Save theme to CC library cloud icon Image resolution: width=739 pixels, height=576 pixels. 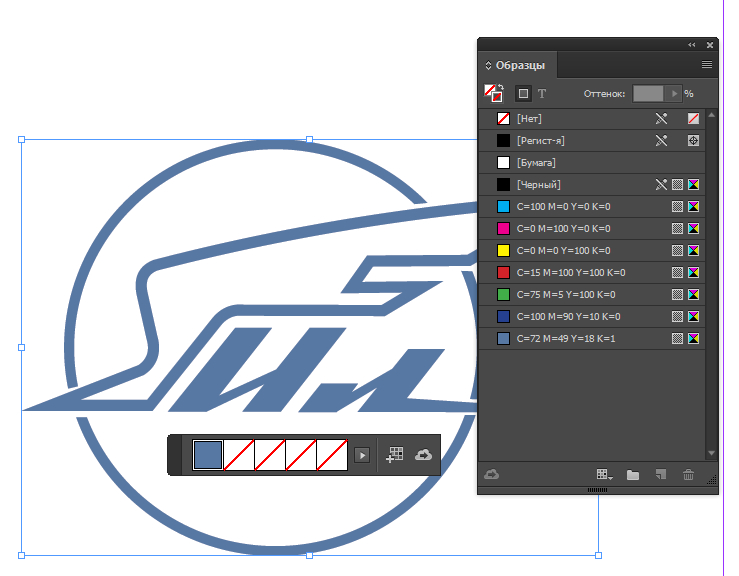pyautogui.click(x=423, y=455)
